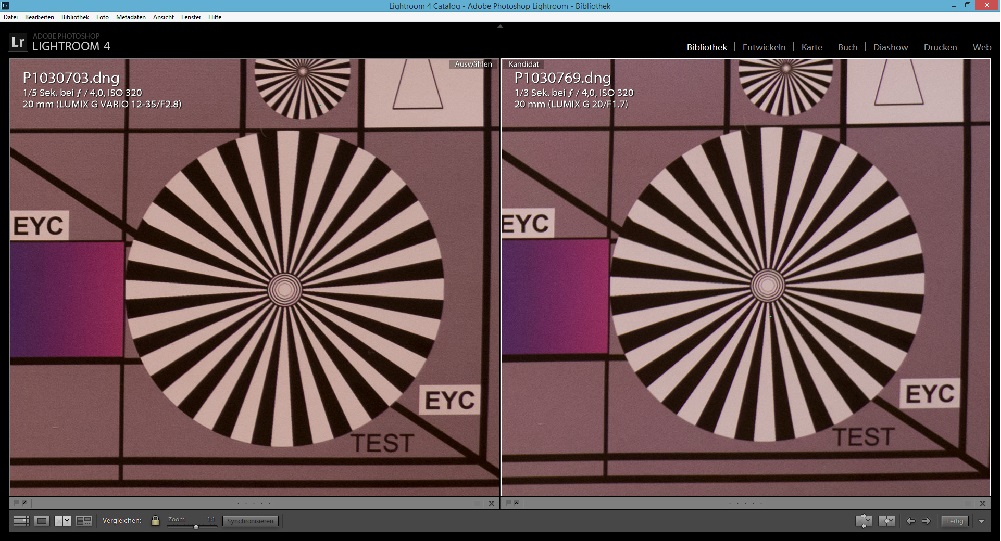Click the Zoom slider handle
Screen dimensions: 1001x541
point(195,526)
